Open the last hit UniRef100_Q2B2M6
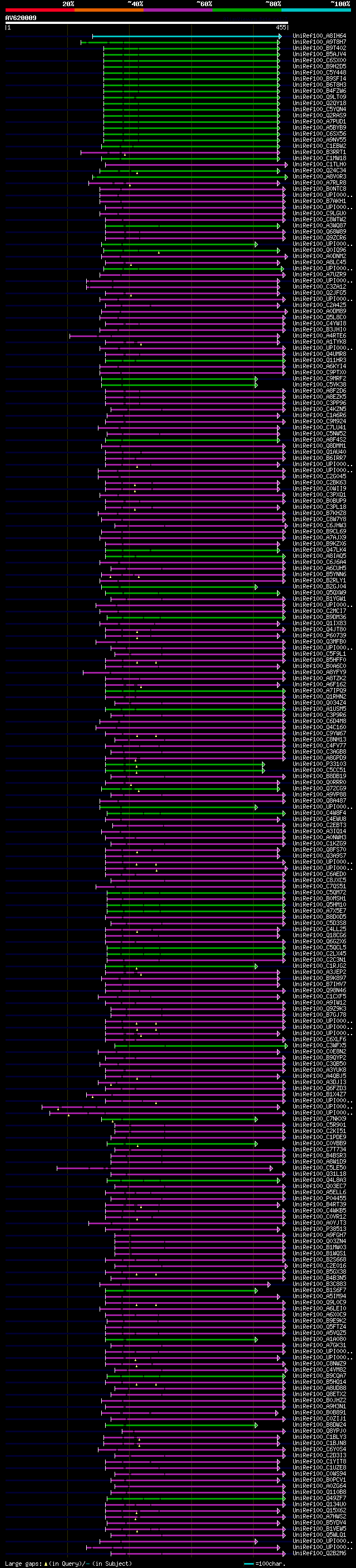Image resolution: width=356 pixels, height=1568 pixels. point(319,1554)
